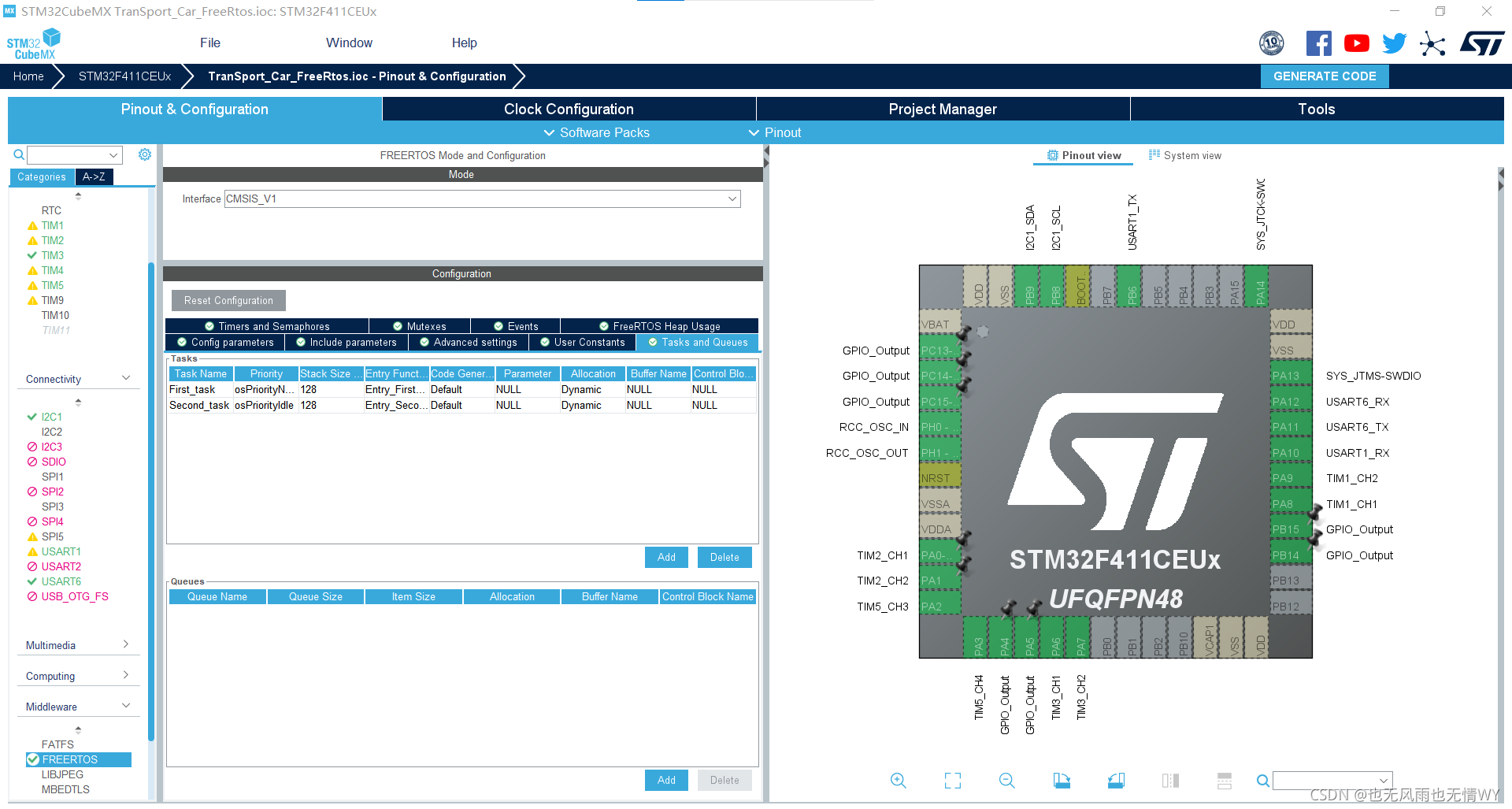Zoom in on the pinout chip view
1512x809 pixels.
point(898,780)
